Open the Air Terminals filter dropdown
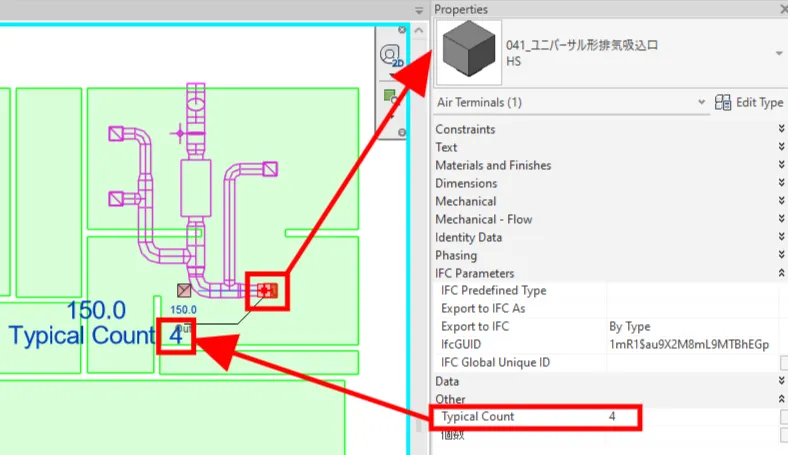The width and height of the screenshot is (788, 455). 701,102
